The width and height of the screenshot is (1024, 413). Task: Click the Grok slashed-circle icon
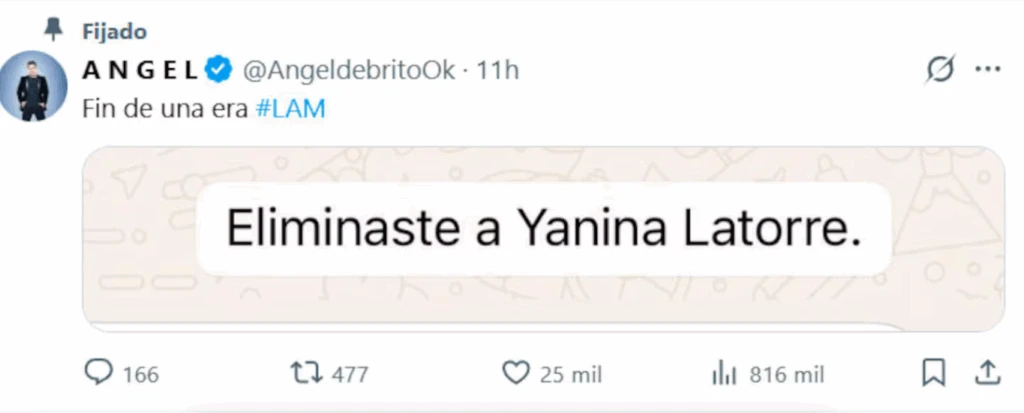pos(940,69)
